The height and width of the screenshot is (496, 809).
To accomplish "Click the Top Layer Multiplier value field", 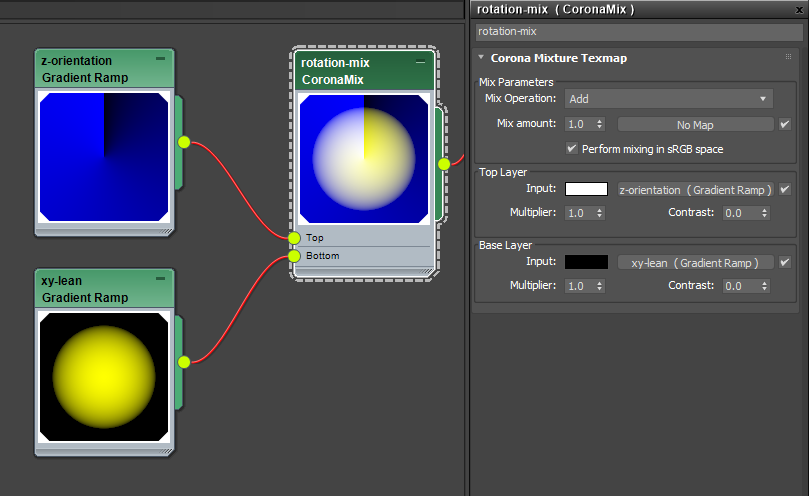I will pos(580,213).
